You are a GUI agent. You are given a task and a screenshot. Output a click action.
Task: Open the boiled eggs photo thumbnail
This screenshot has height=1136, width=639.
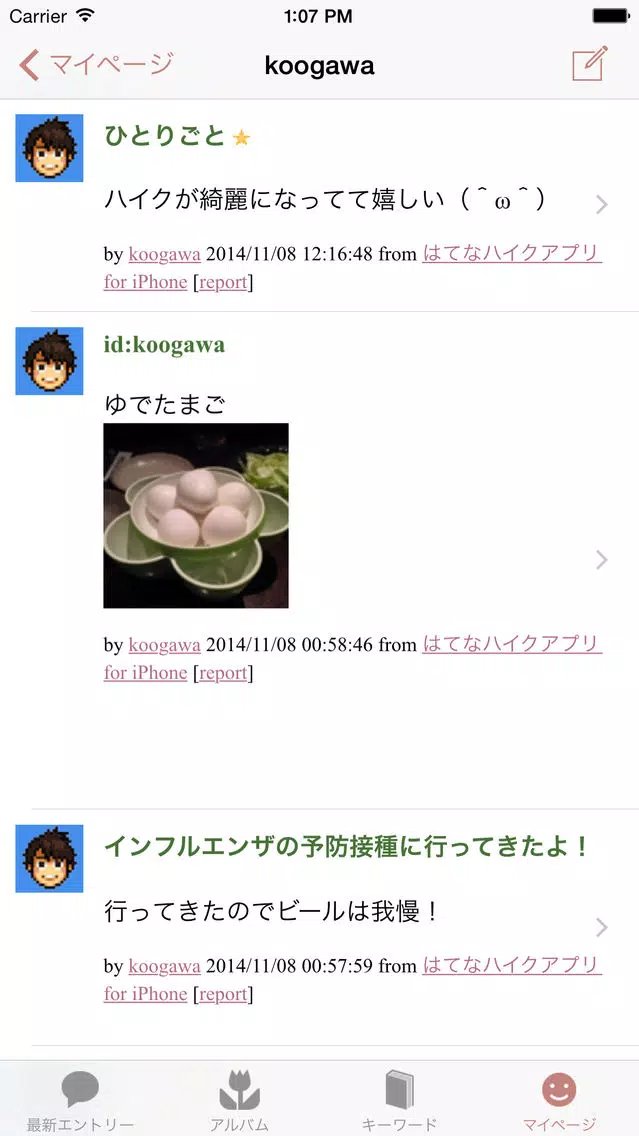[196, 516]
